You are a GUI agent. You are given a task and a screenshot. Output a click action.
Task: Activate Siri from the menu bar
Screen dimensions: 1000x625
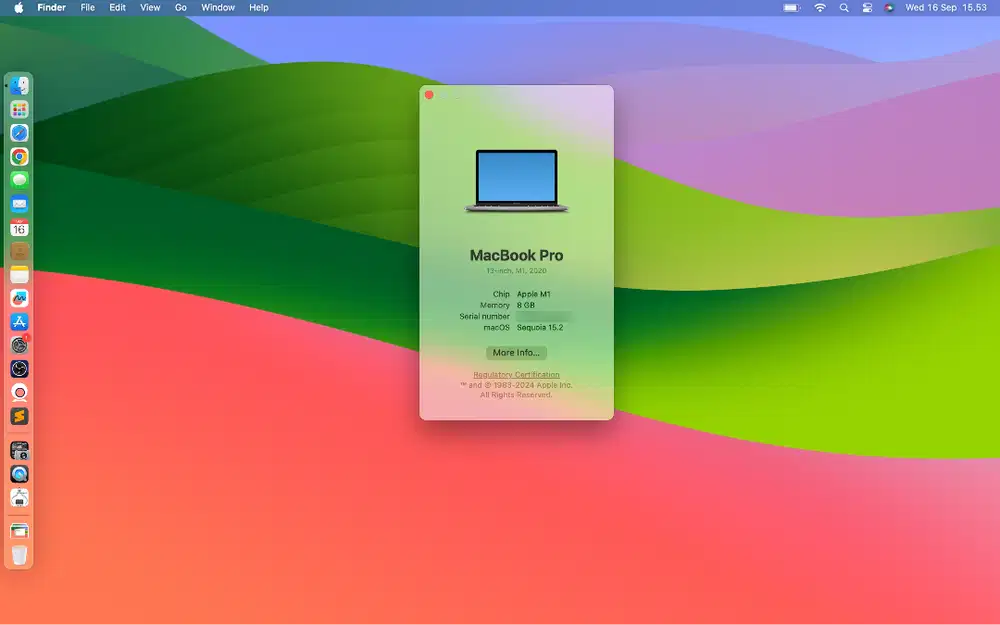[x=889, y=8]
